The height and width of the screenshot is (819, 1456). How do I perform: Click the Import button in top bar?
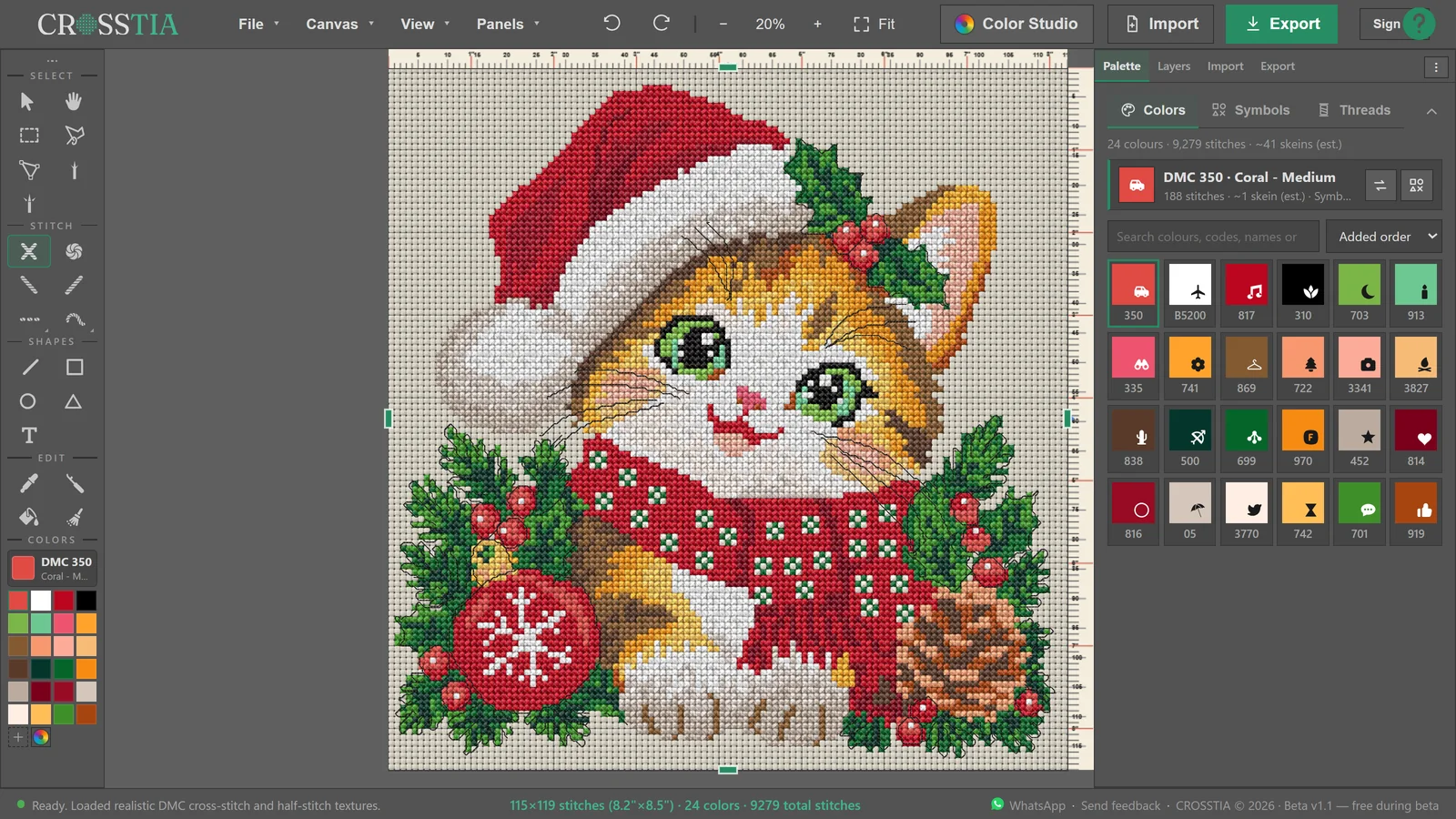click(1160, 25)
